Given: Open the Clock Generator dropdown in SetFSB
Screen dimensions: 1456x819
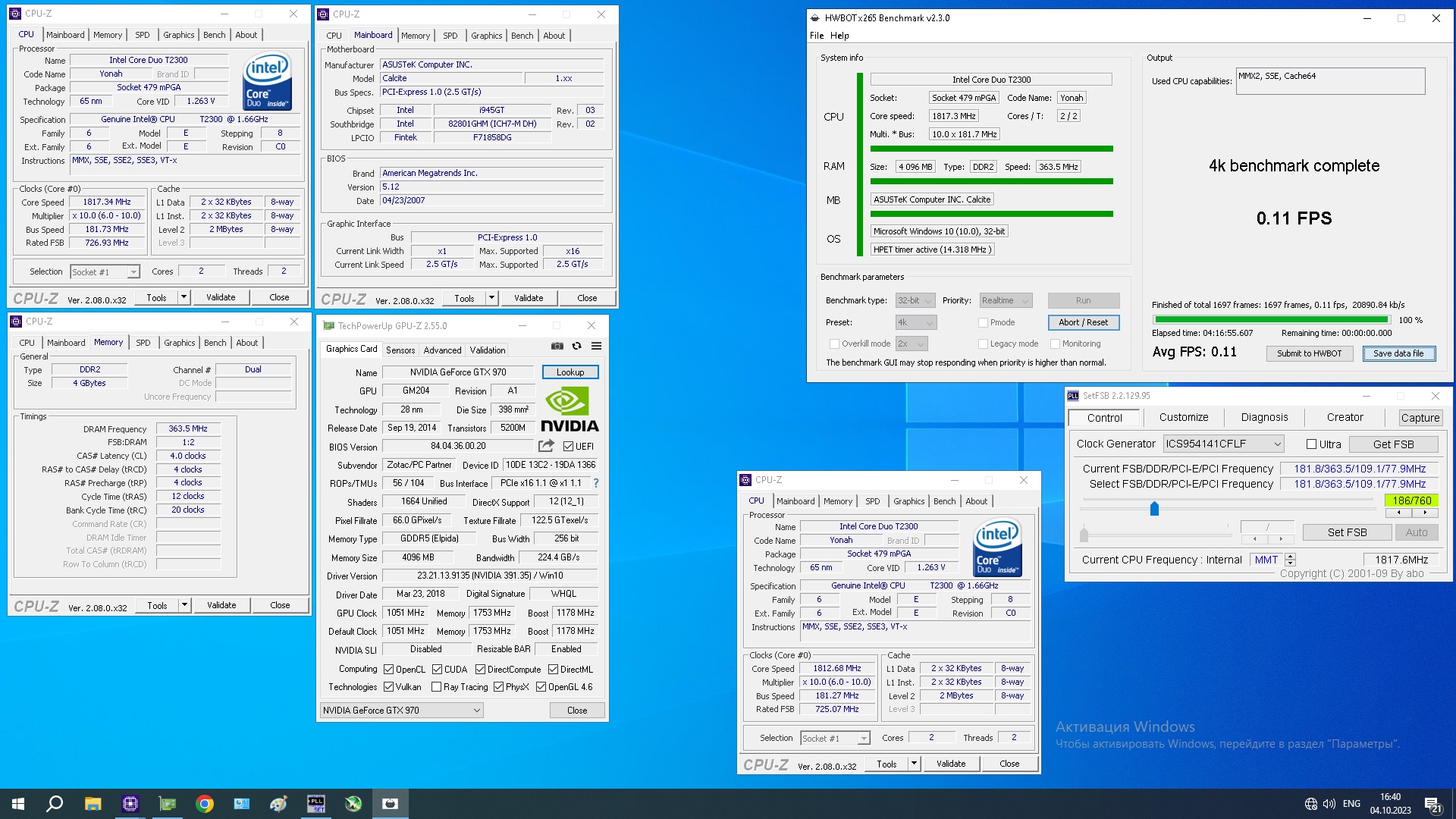Looking at the screenshot, I should (1224, 444).
